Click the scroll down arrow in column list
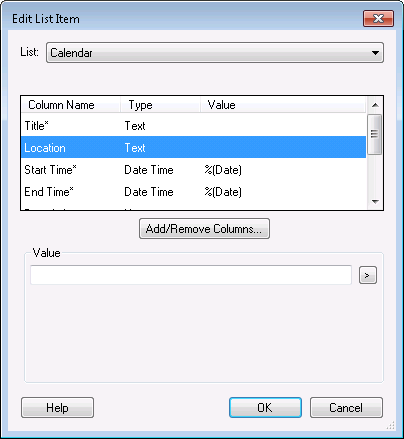The height and width of the screenshot is (439, 404). (x=375, y=201)
